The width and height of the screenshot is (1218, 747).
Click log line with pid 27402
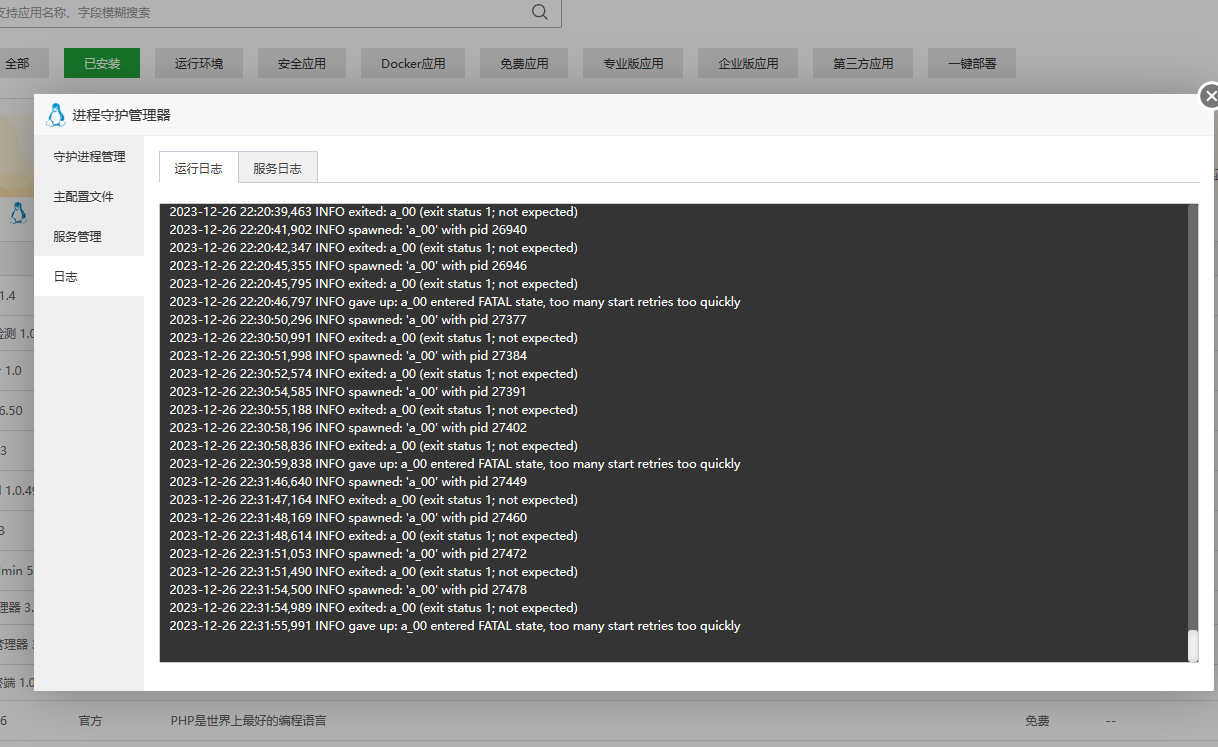coord(348,428)
